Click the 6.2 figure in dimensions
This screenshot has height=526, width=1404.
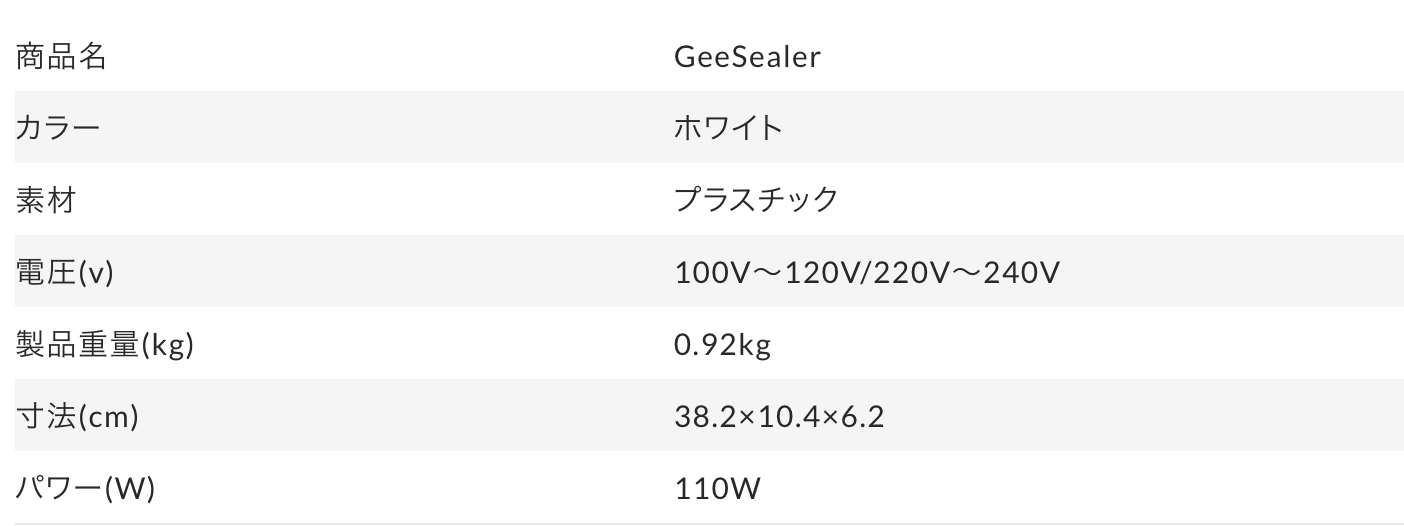coord(865,416)
